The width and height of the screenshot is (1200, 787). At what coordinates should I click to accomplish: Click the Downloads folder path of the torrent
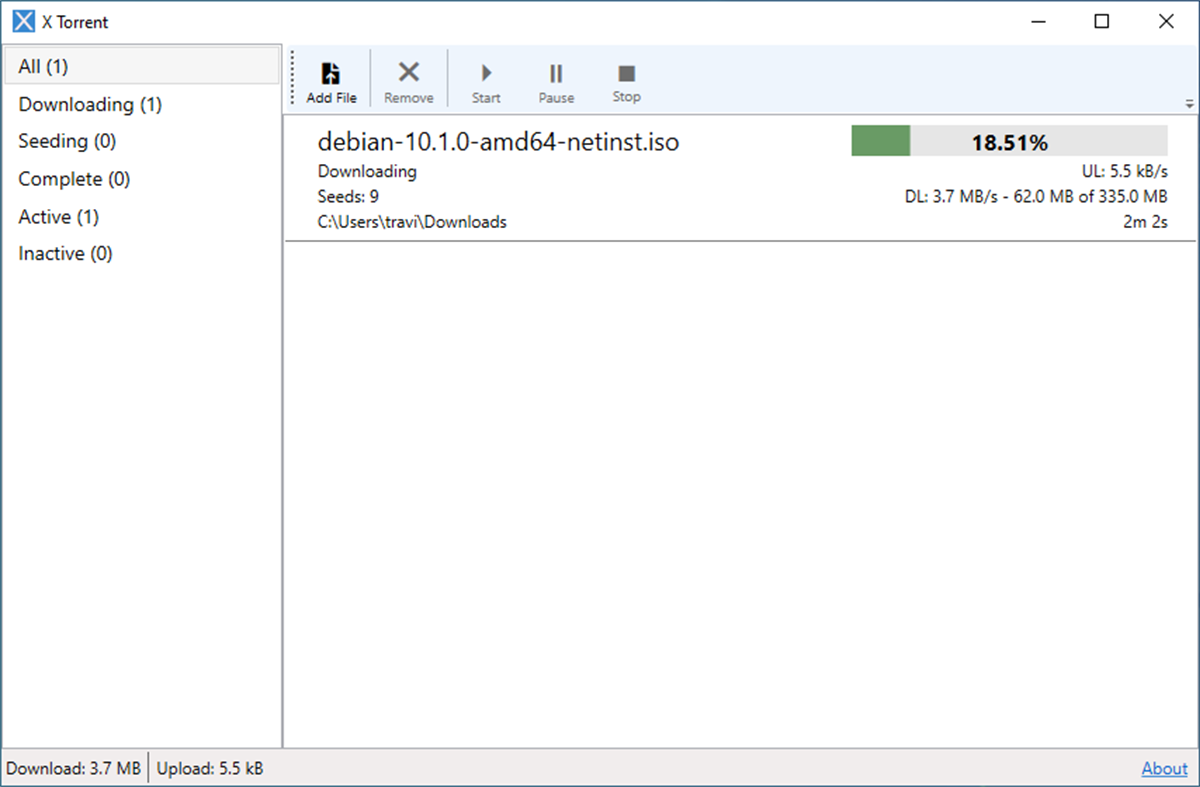(x=412, y=221)
